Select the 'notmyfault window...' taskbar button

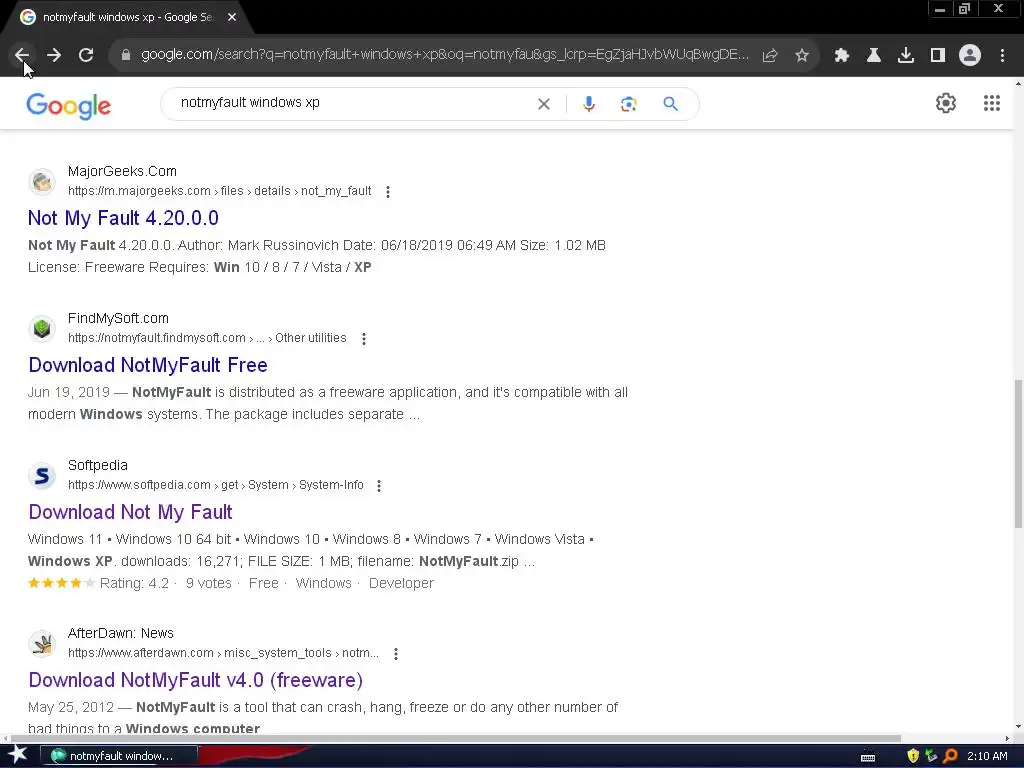coord(119,756)
